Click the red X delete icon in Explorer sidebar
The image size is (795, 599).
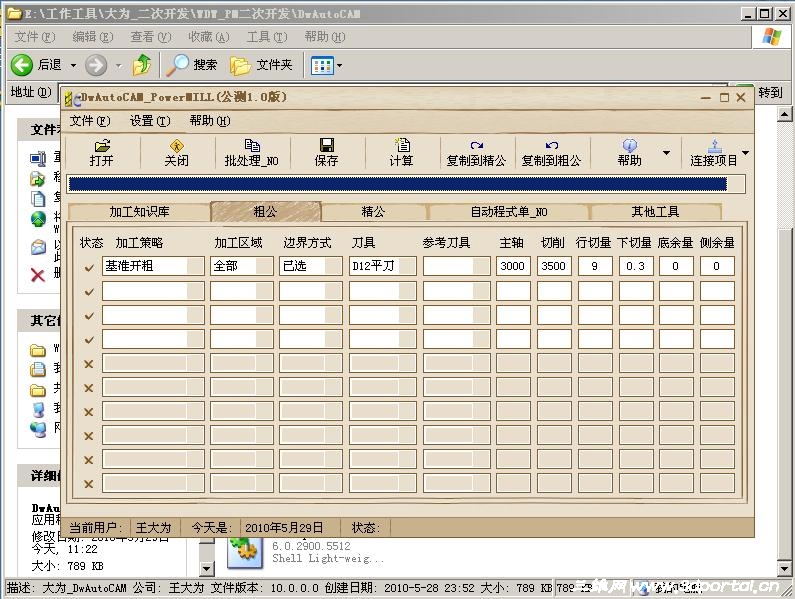pos(38,275)
